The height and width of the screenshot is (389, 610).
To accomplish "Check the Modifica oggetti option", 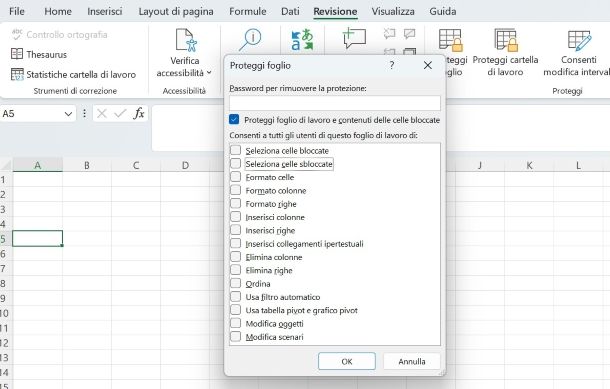I will [x=235, y=323].
